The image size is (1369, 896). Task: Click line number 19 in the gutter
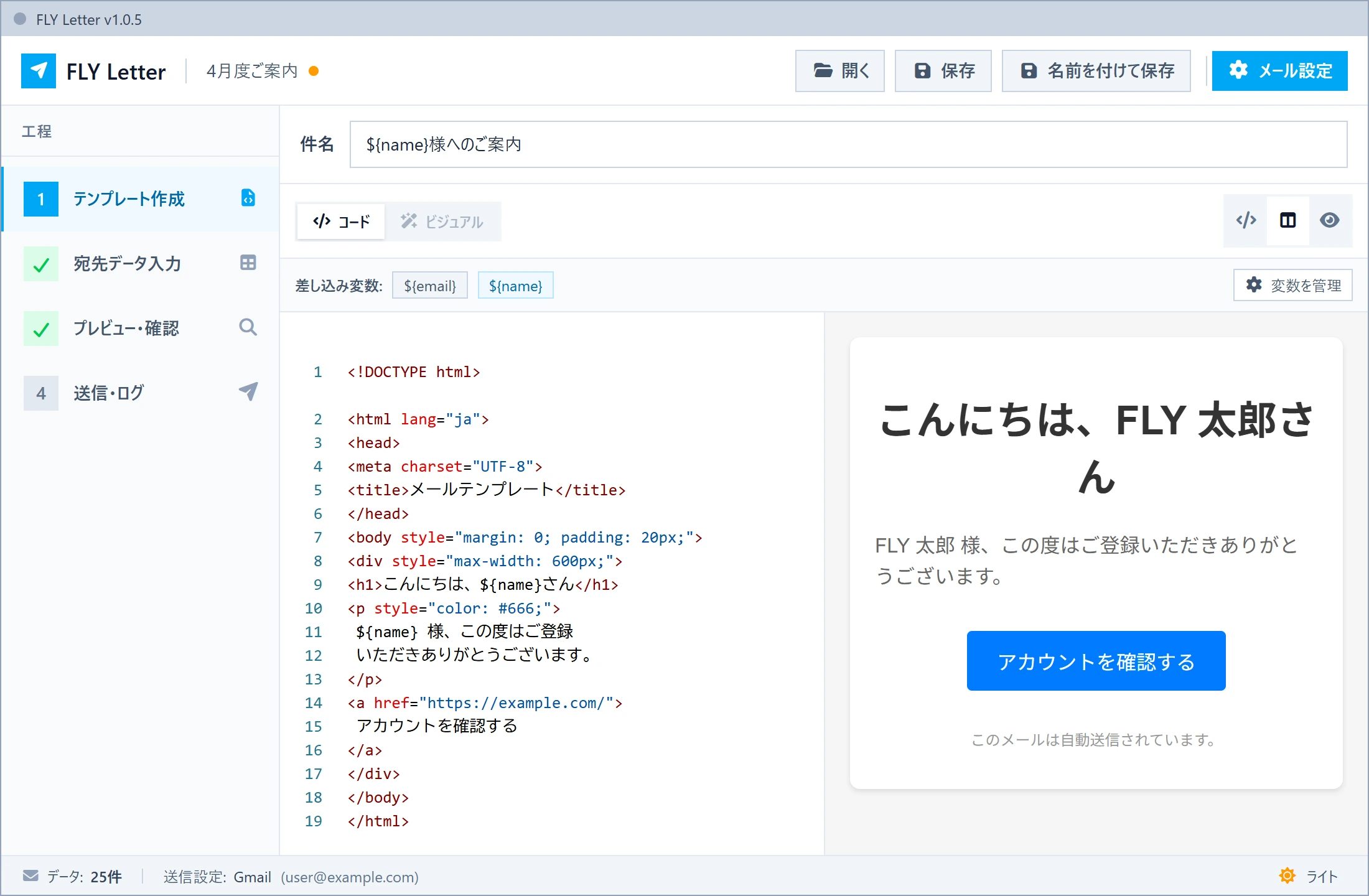click(x=314, y=821)
